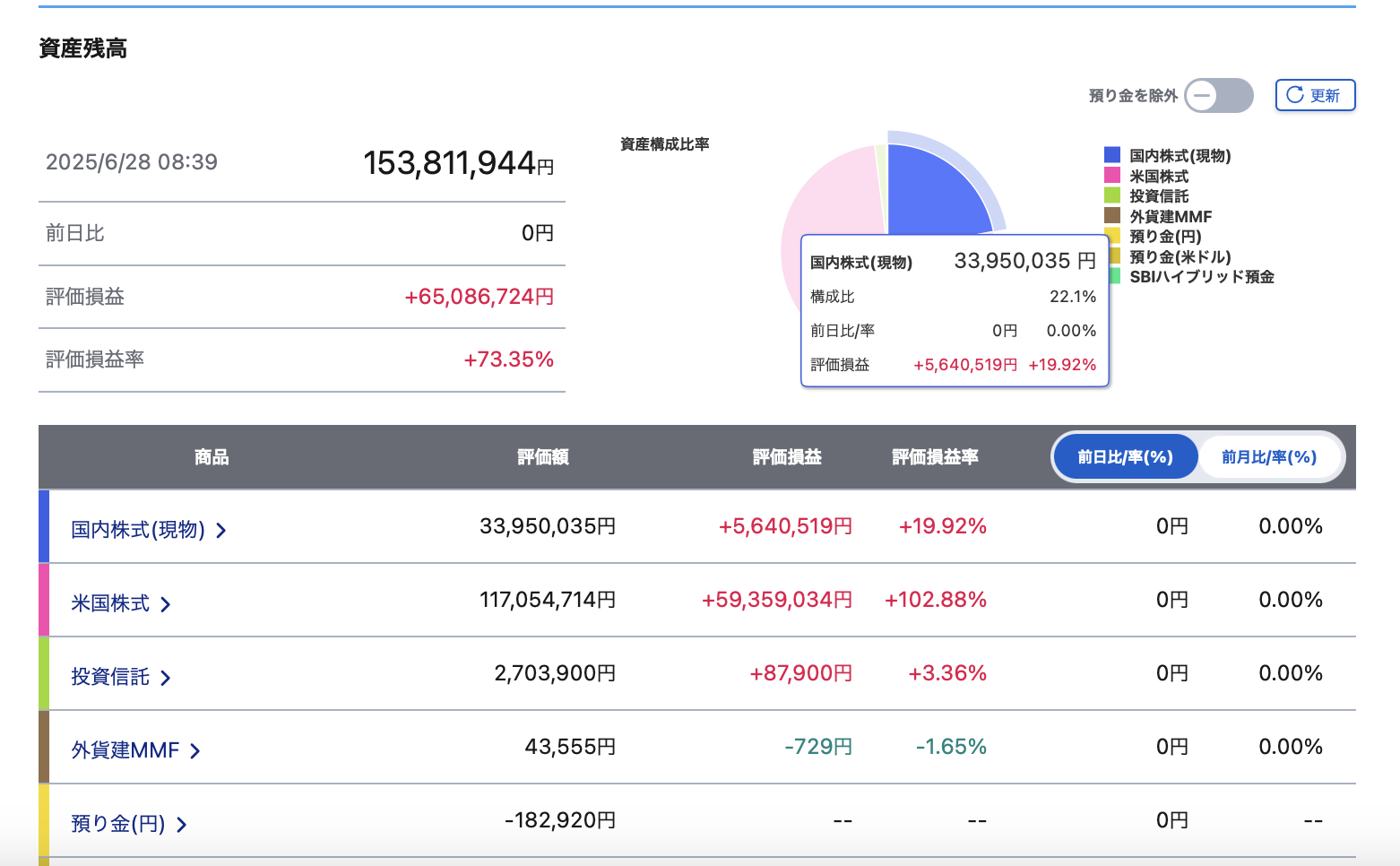1400x866 pixels.
Task: Click the refresh circular arrow icon
Action: pos(1294,95)
